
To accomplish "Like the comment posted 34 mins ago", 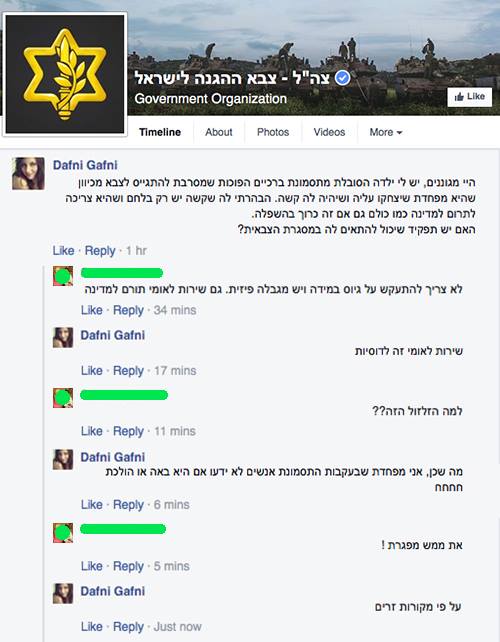I will pyautogui.click(x=92, y=310).
